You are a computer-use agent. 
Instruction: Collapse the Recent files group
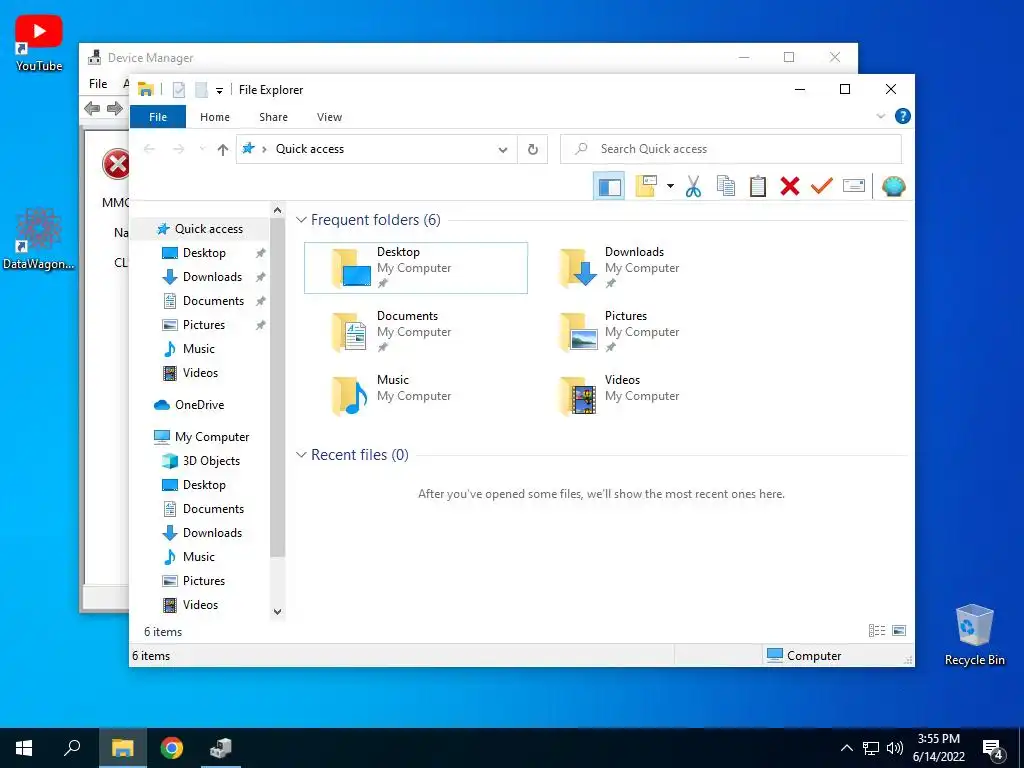click(301, 454)
